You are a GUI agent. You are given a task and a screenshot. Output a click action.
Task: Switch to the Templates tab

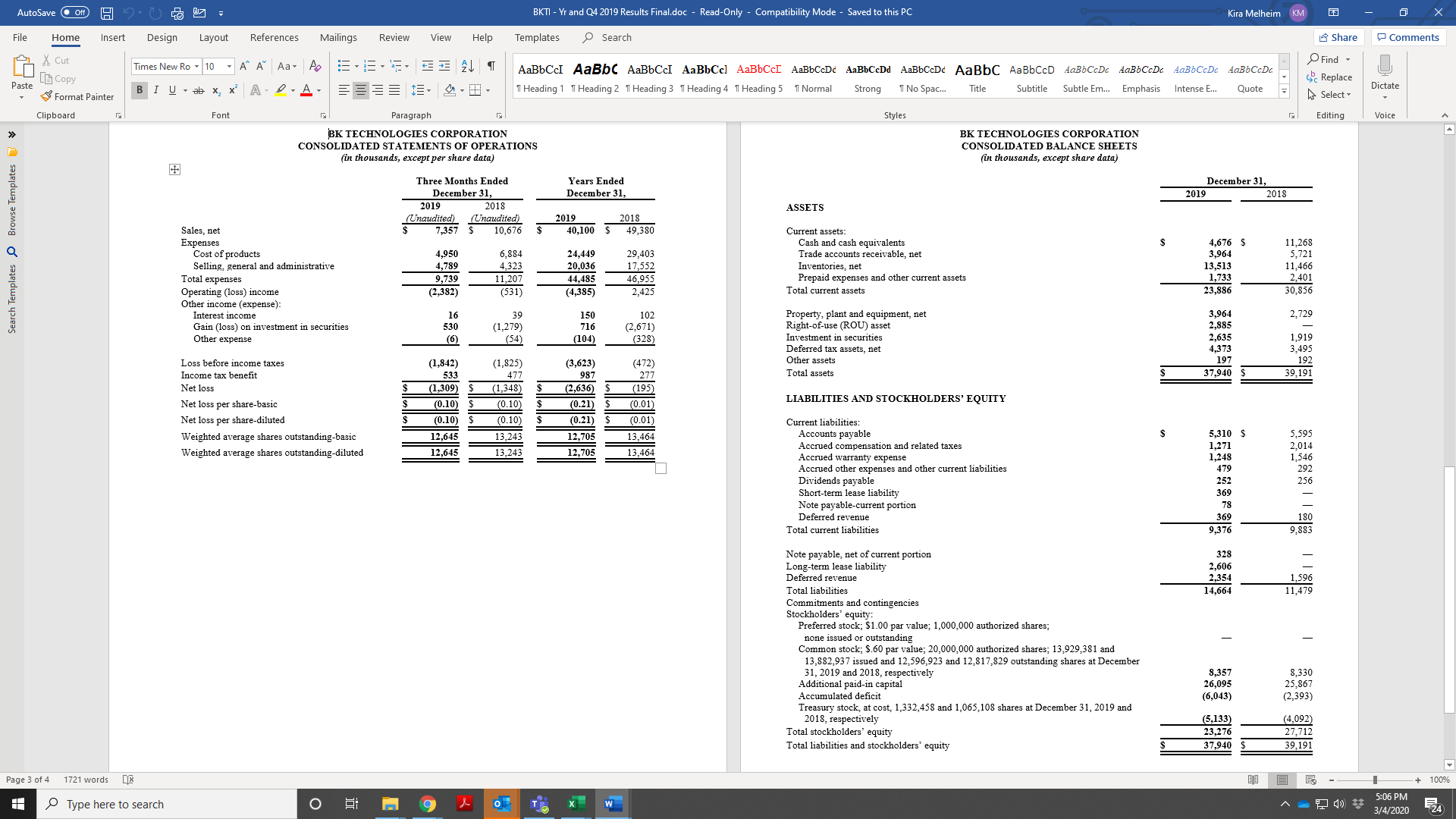click(x=537, y=37)
